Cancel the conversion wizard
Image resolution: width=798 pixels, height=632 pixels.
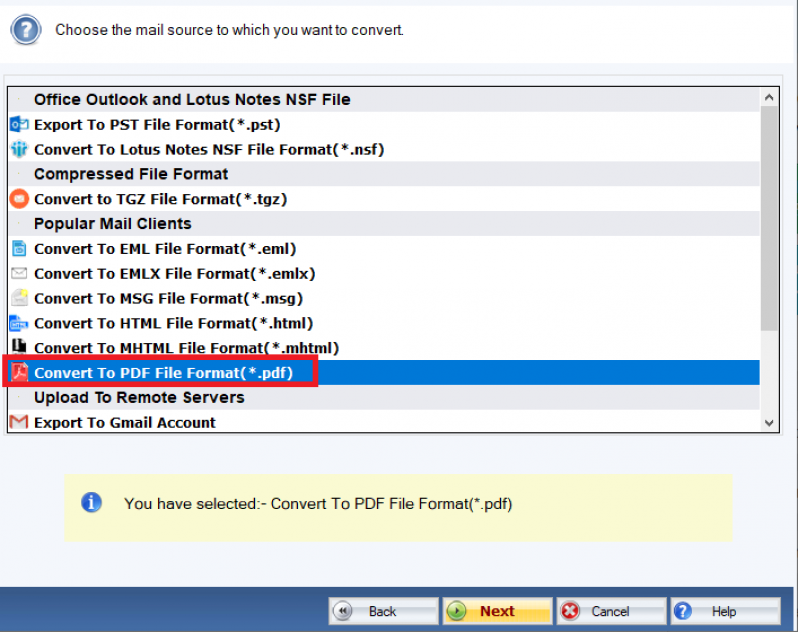[x=611, y=611]
